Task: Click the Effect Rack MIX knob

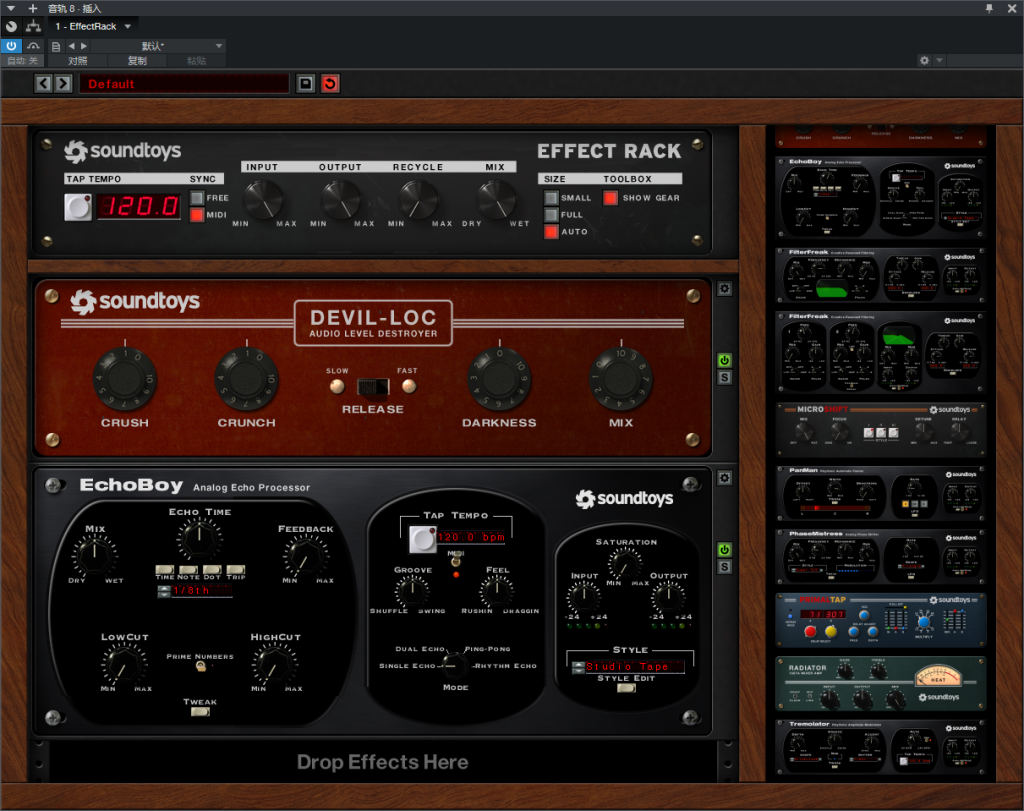Action: [496, 199]
